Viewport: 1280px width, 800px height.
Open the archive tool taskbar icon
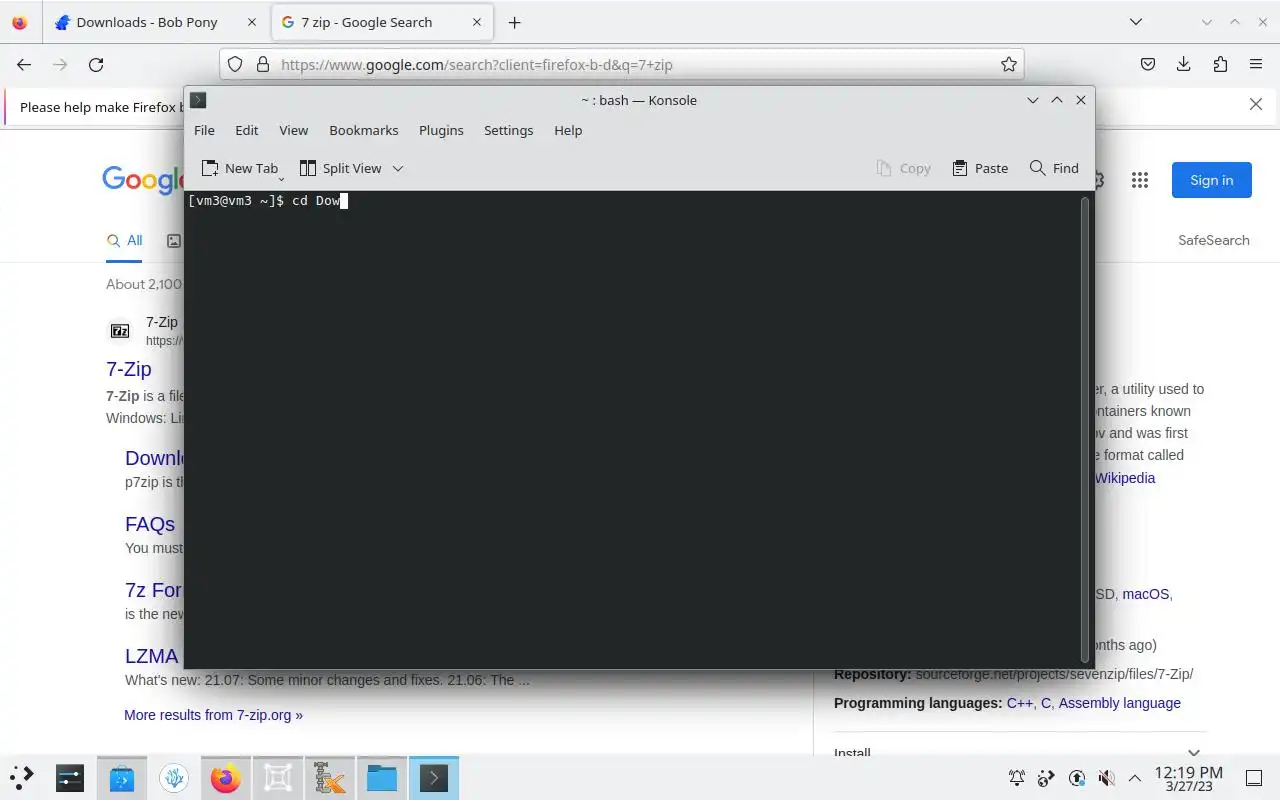330,777
